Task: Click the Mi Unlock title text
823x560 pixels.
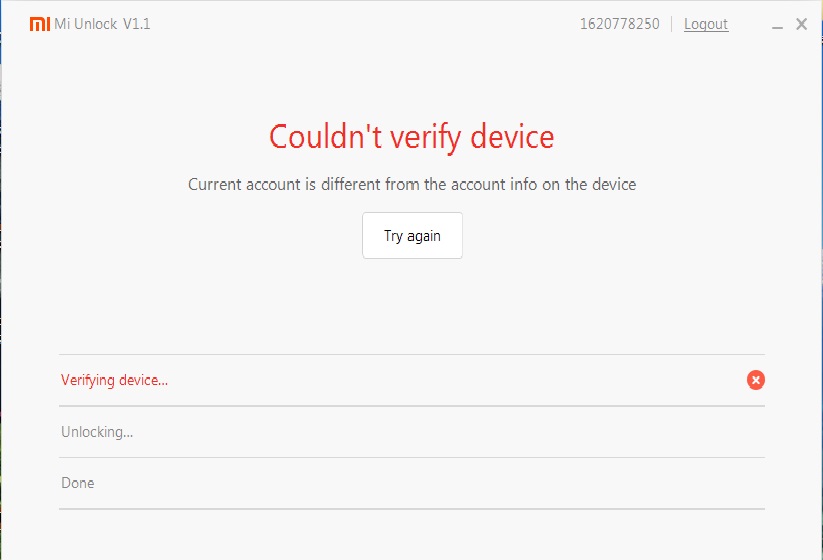Action: click(x=86, y=24)
